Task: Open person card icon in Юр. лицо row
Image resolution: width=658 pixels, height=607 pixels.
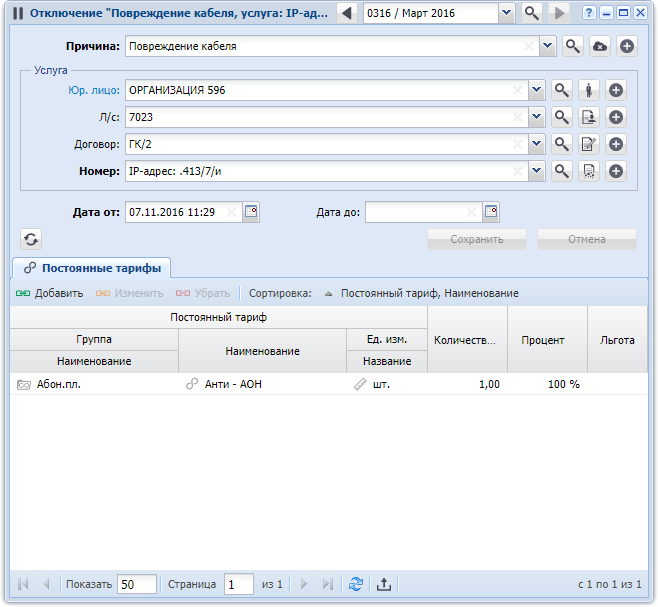Action: click(589, 90)
